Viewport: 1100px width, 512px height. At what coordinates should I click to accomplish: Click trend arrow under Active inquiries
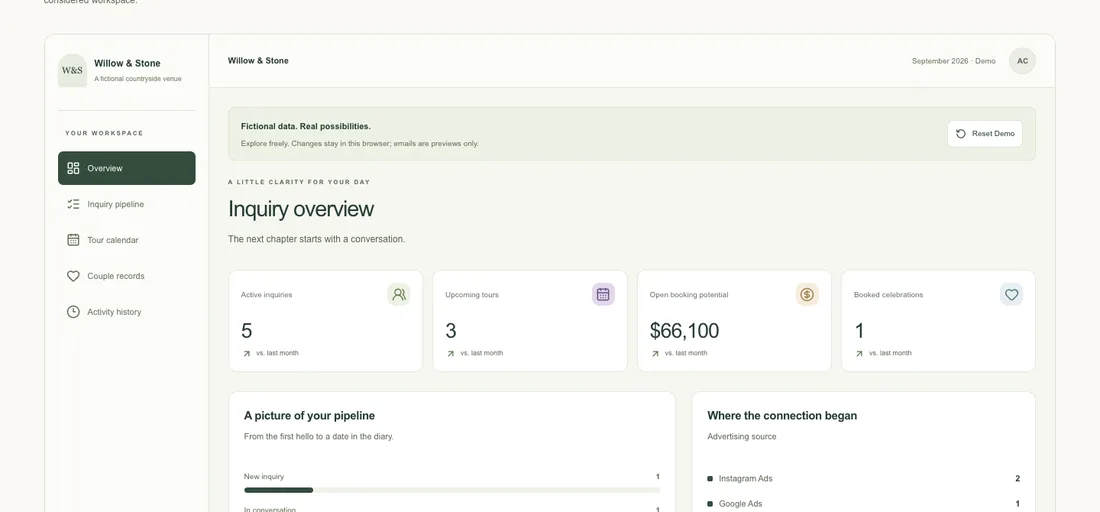[x=246, y=353]
